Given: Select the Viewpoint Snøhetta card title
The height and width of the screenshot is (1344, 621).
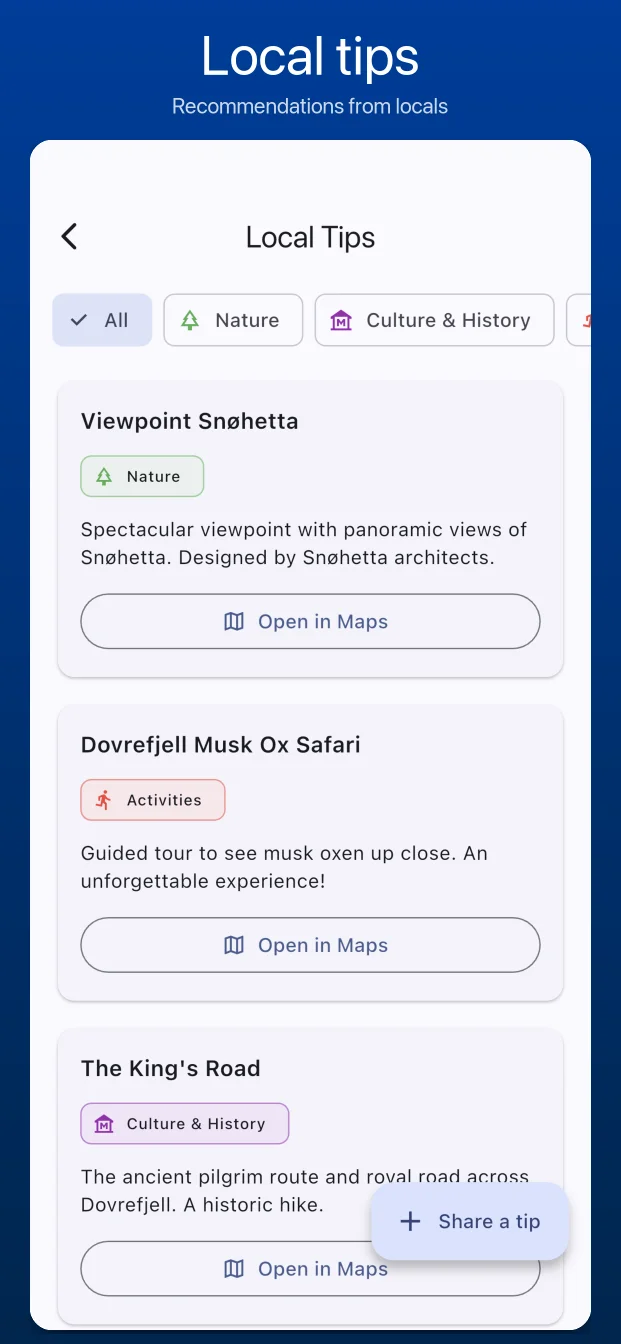Looking at the screenshot, I should (x=190, y=421).
